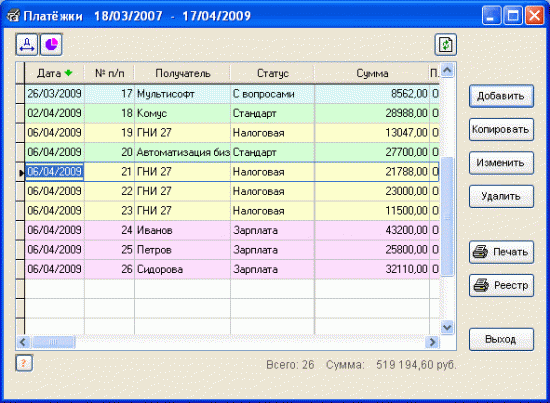Print with the Печать button
Image resolution: width=550 pixels, height=403 pixels.
(x=501, y=252)
